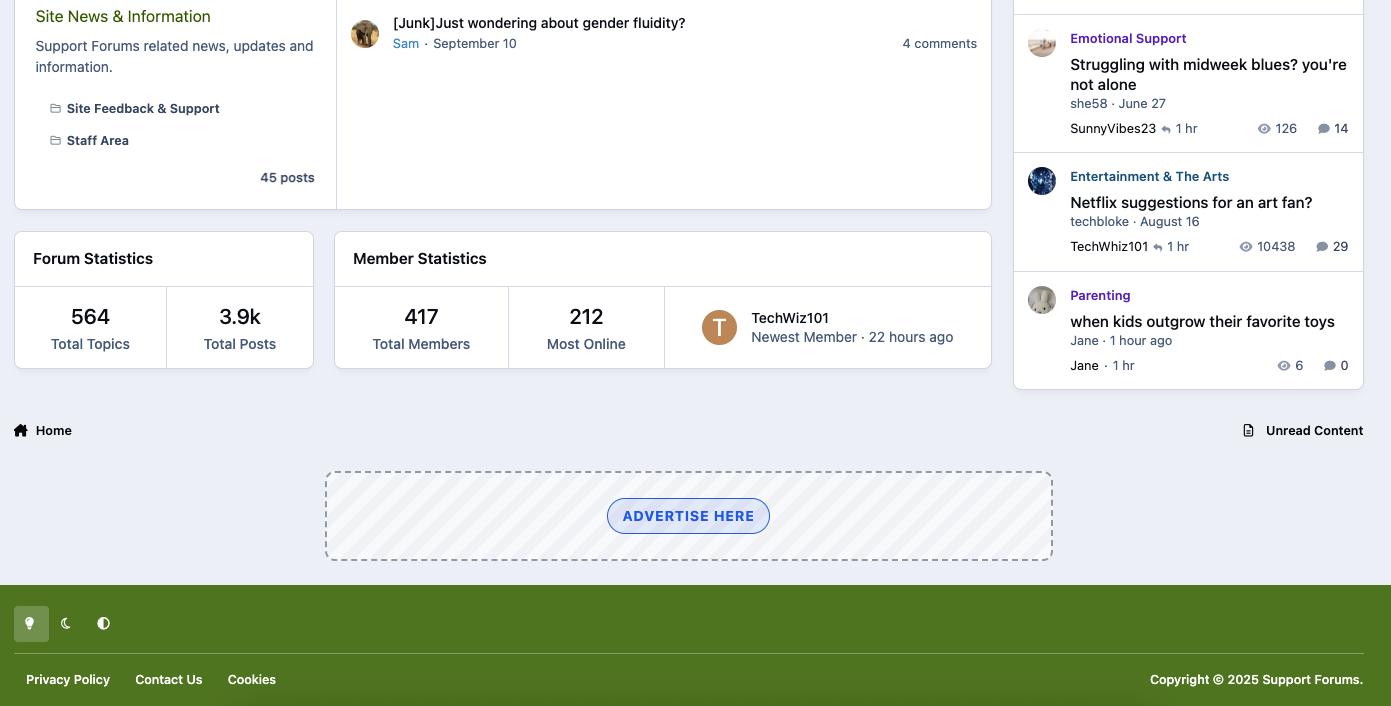The height and width of the screenshot is (706, 1391).
Task: Open the Privacy Policy footer link
Action: [x=68, y=680]
